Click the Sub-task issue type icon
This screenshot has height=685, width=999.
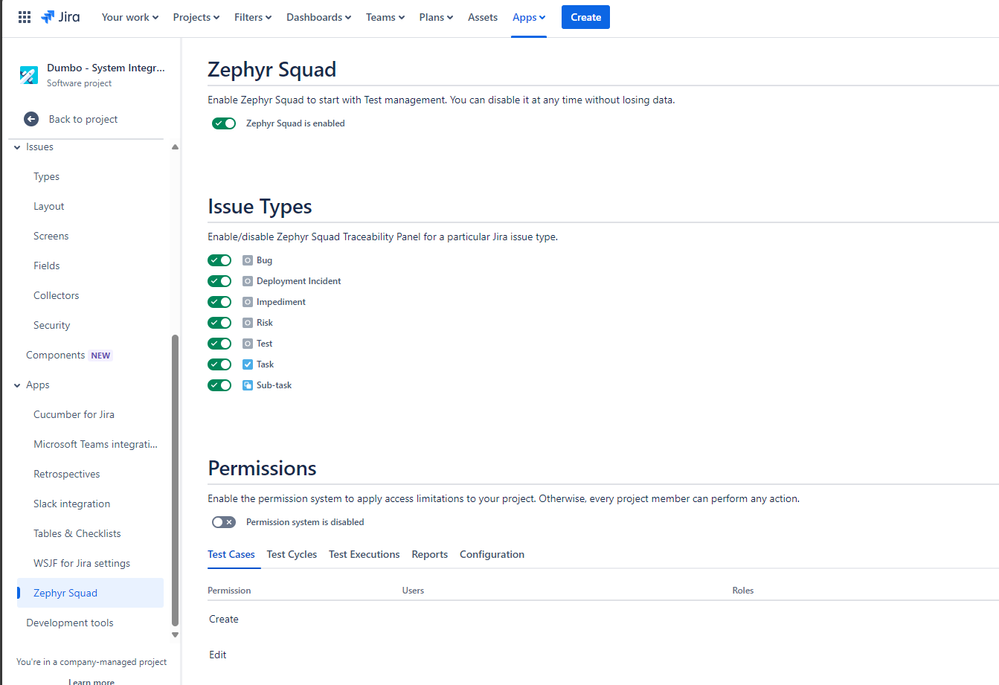click(247, 386)
